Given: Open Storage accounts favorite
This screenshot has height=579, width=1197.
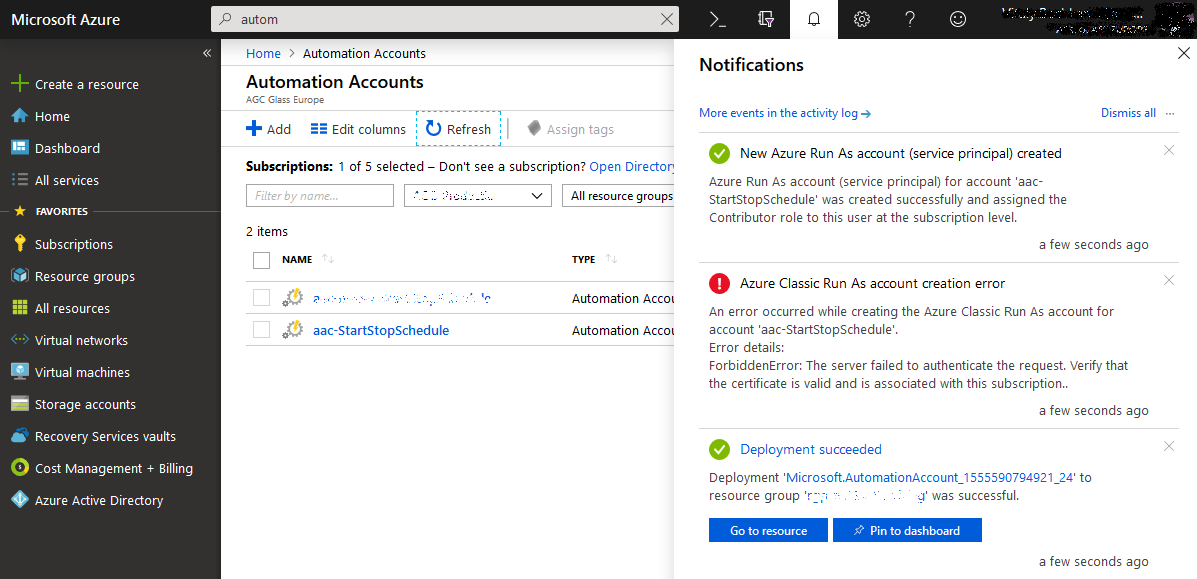Looking at the screenshot, I should tap(73, 405).
